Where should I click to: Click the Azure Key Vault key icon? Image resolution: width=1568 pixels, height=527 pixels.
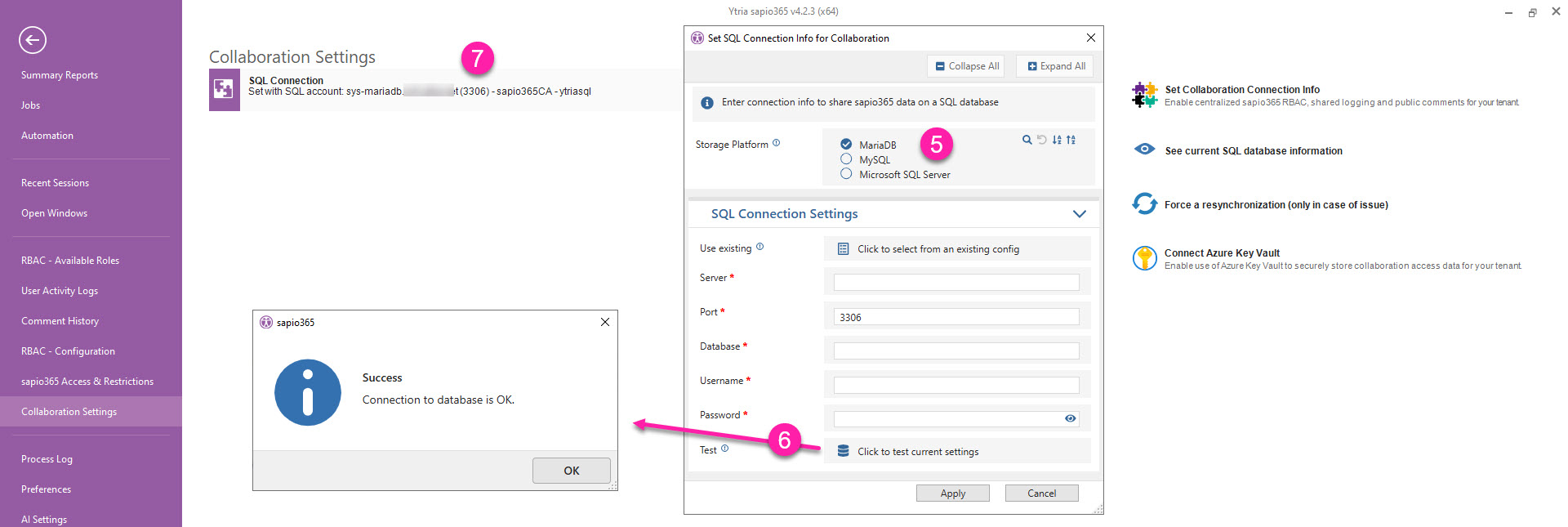[1145, 258]
